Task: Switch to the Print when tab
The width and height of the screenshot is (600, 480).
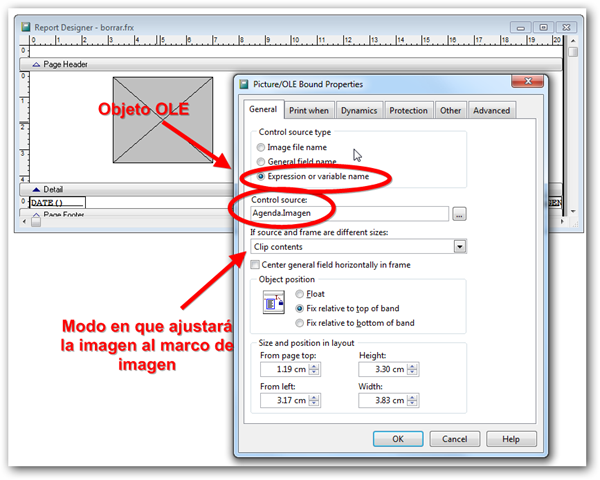Action: click(x=309, y=111)
